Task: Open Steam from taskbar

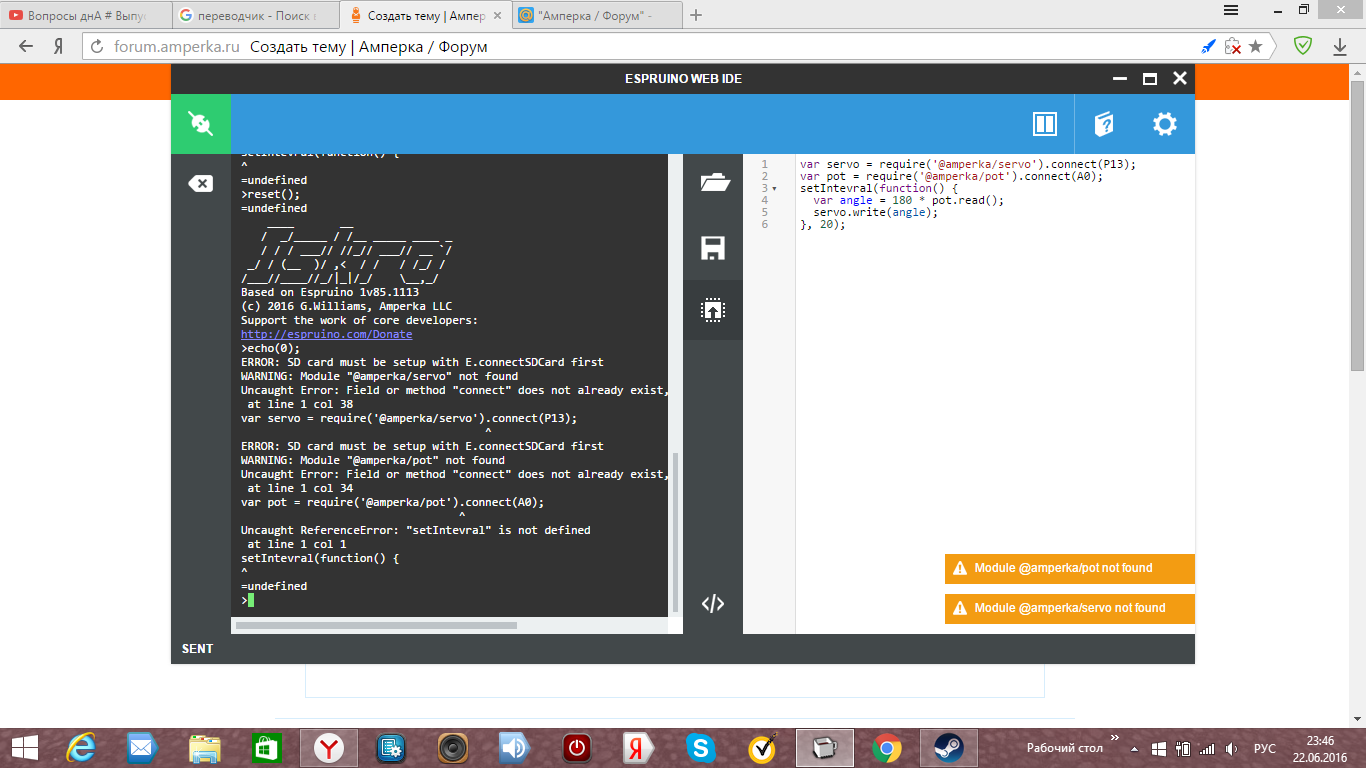Action: pos(949,748)
